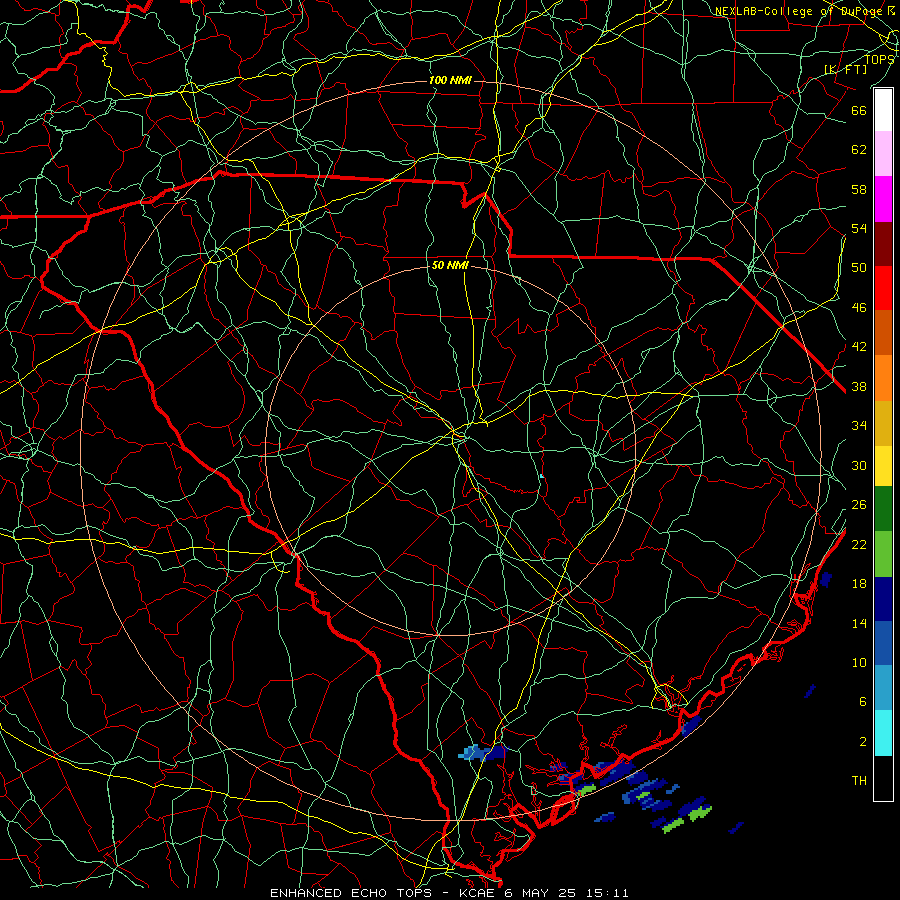The image size is (900, 900).
Task: Click the magenta 58 legend swatch
Action: [x=884, y=199]
